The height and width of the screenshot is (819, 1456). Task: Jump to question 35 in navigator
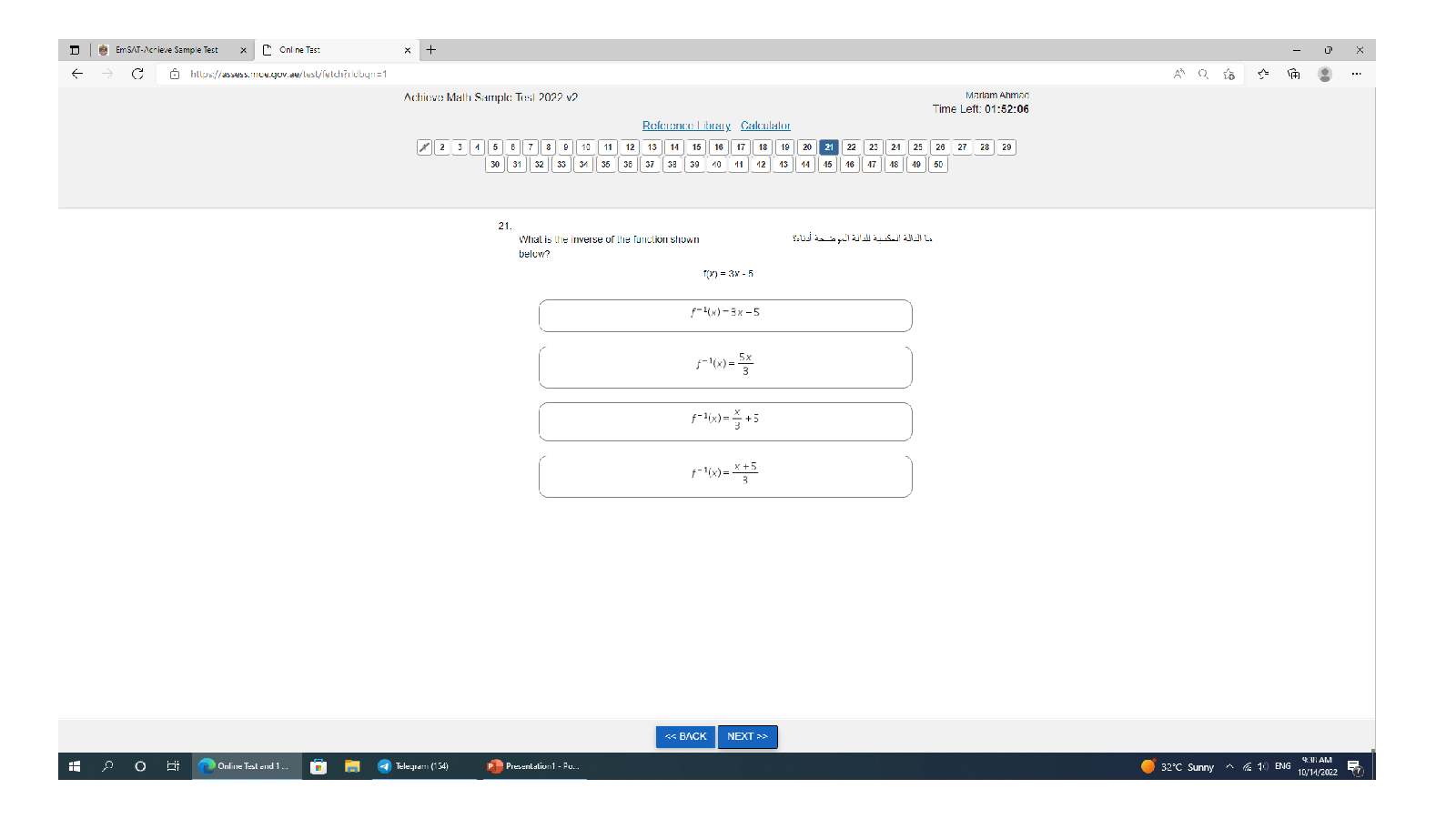[x=606, y=165]
